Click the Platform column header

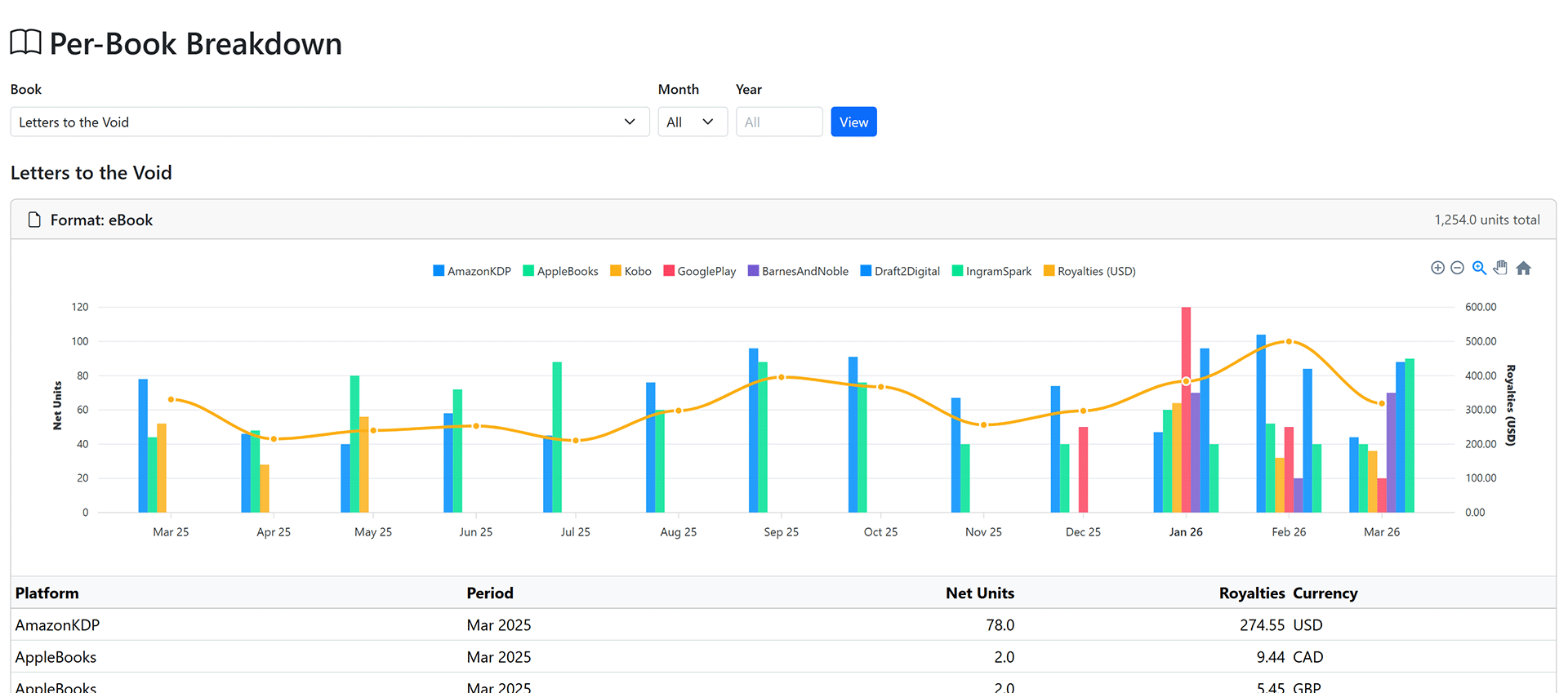(x=47, y=593)
